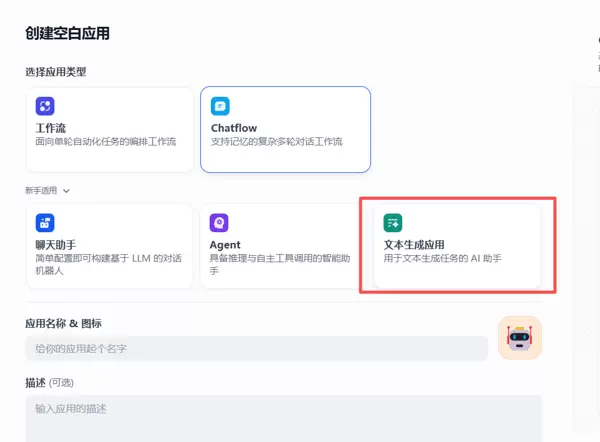Viewport: 600px width, 442px height.
Task: Click the 用于文本生成任务的 AI 助手 description
Action: pos(442,259)
